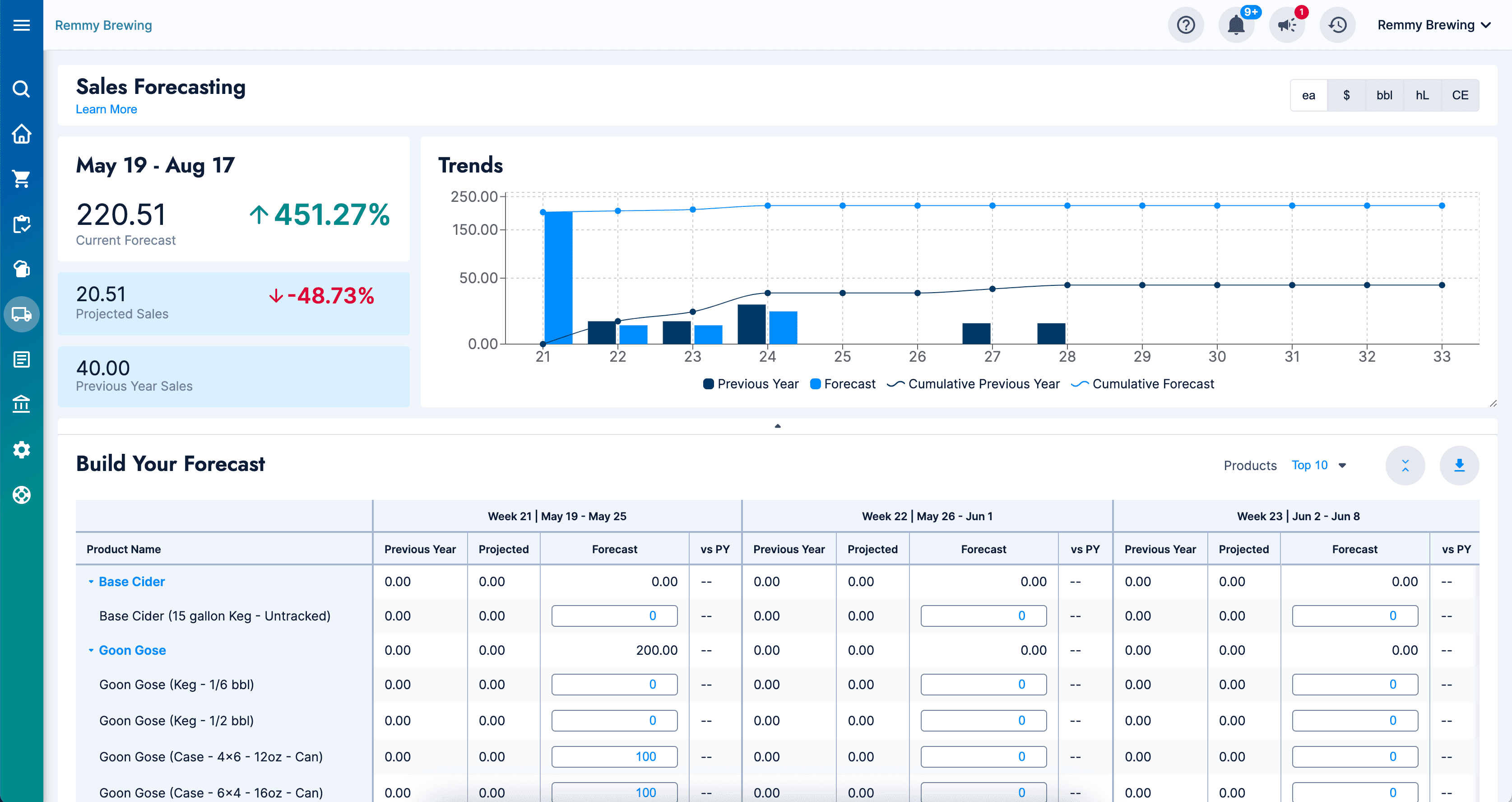
Task: Click the Learn More link
Action: pyautogui.click(x=106, y=109)
